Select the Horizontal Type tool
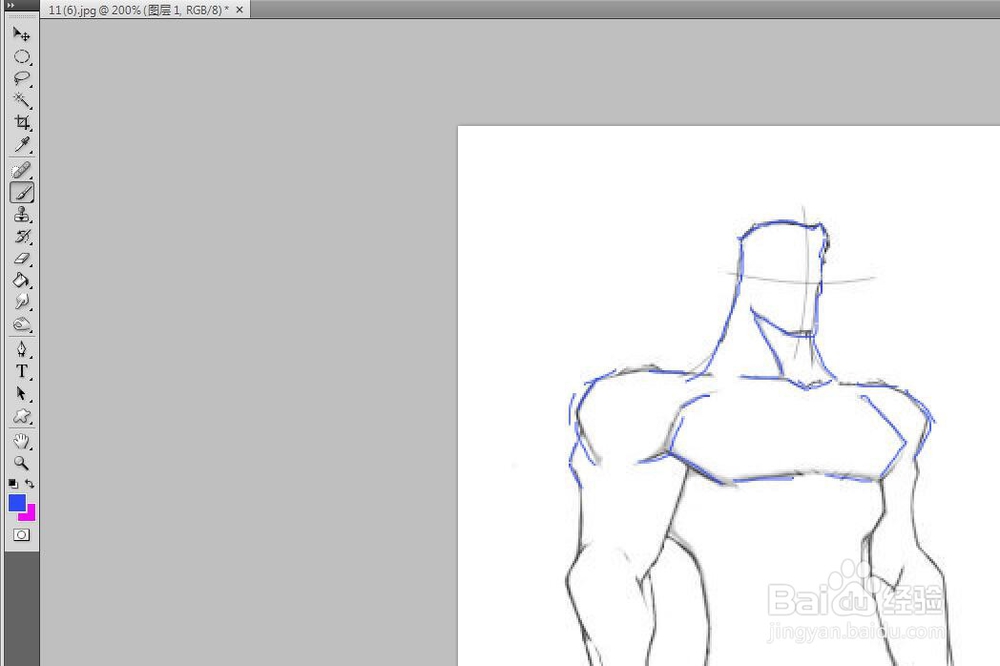The width and height of the screenshot is (1000, 666). 22,371
